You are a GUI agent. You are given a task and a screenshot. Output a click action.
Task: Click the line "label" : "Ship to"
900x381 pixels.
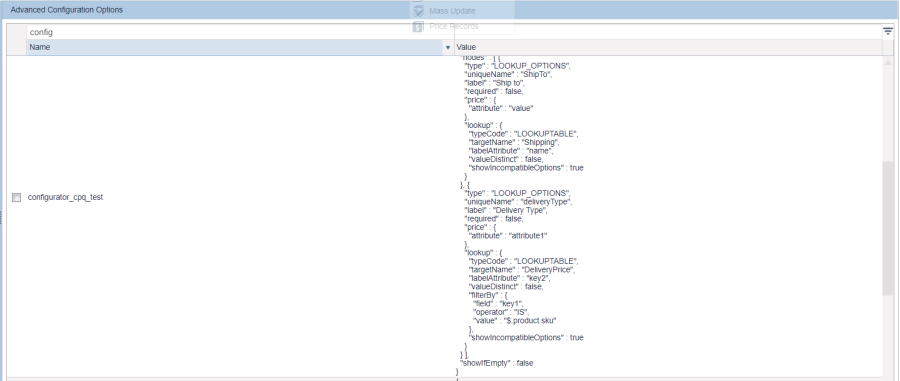[495, 83]
